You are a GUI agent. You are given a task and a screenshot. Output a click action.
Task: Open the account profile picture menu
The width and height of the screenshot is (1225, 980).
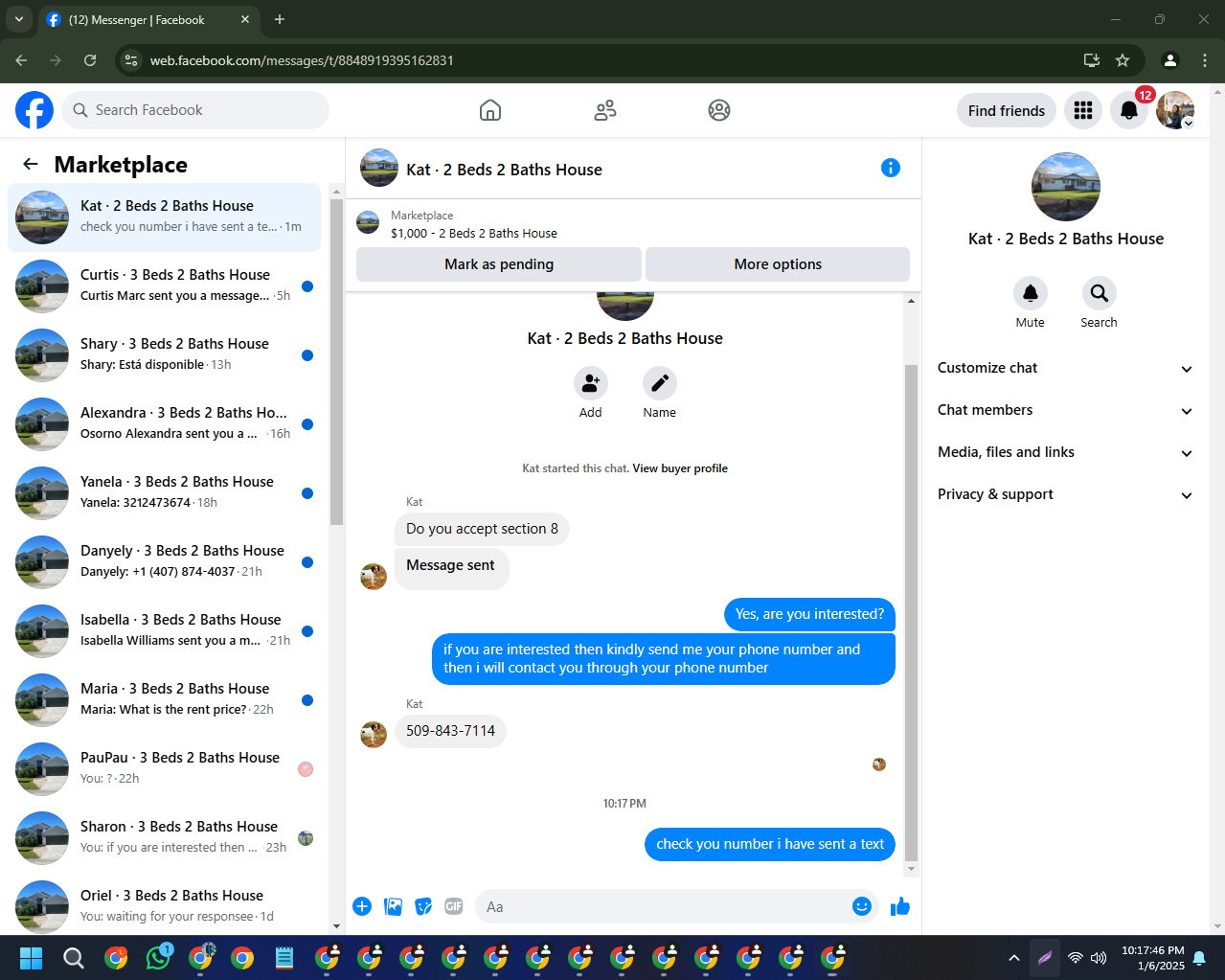(x=1175, y=110)
